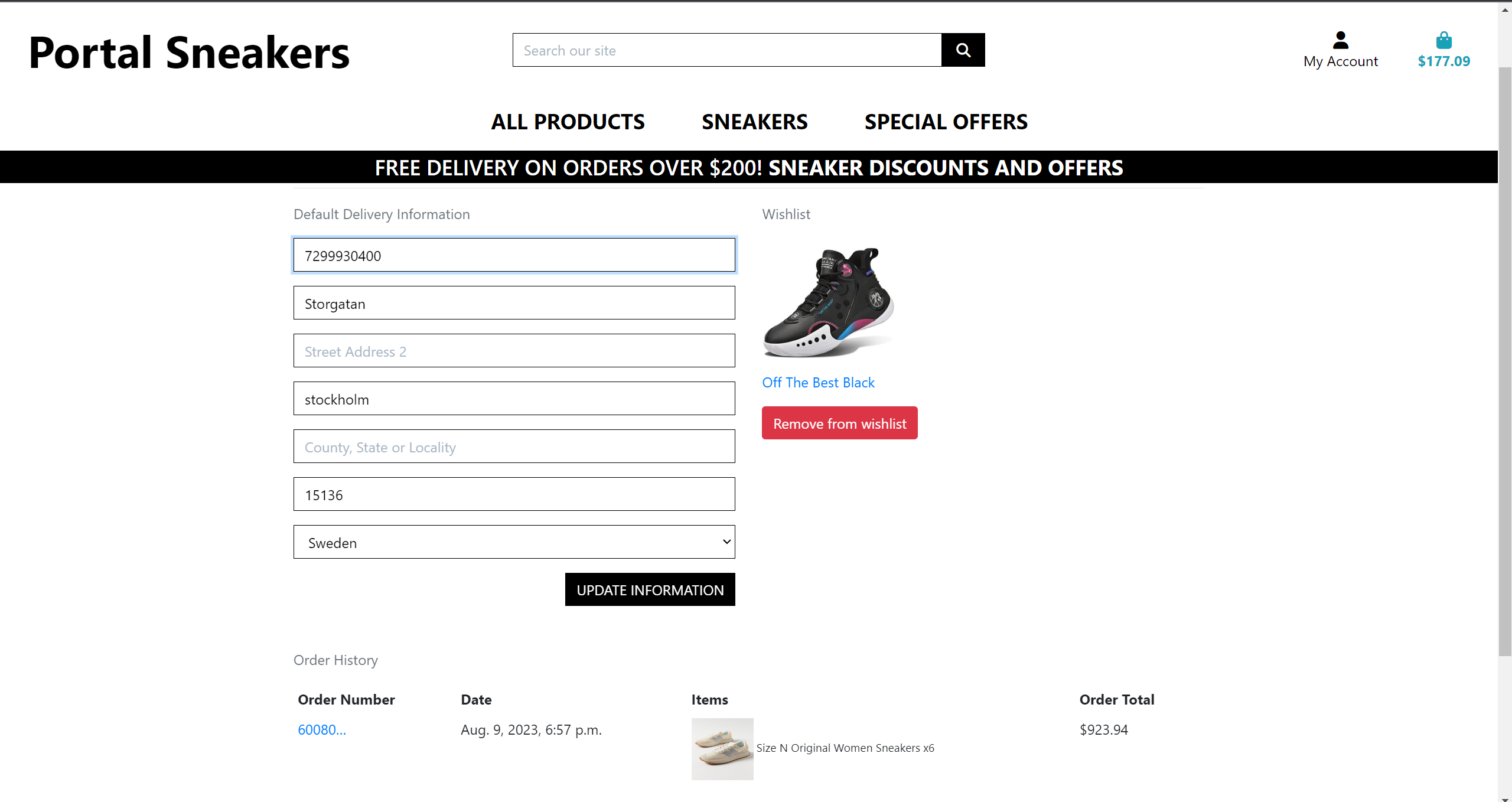Open the Off The Best Black product link
Screen dimensions: 1512x802
pos(818,383)
